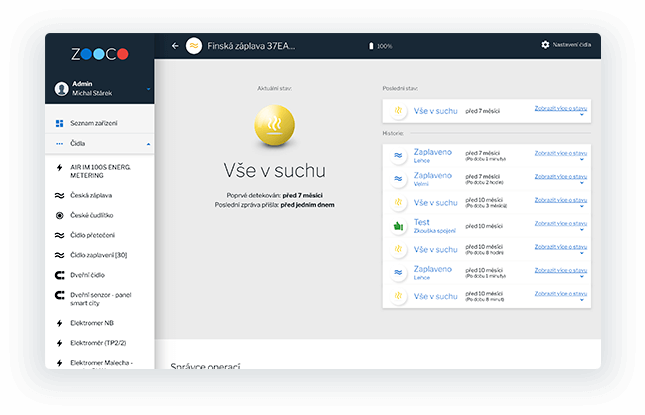Click Poslední zpráva přišla text line
This screenshot has width=645, height=415.
(274, 205)
